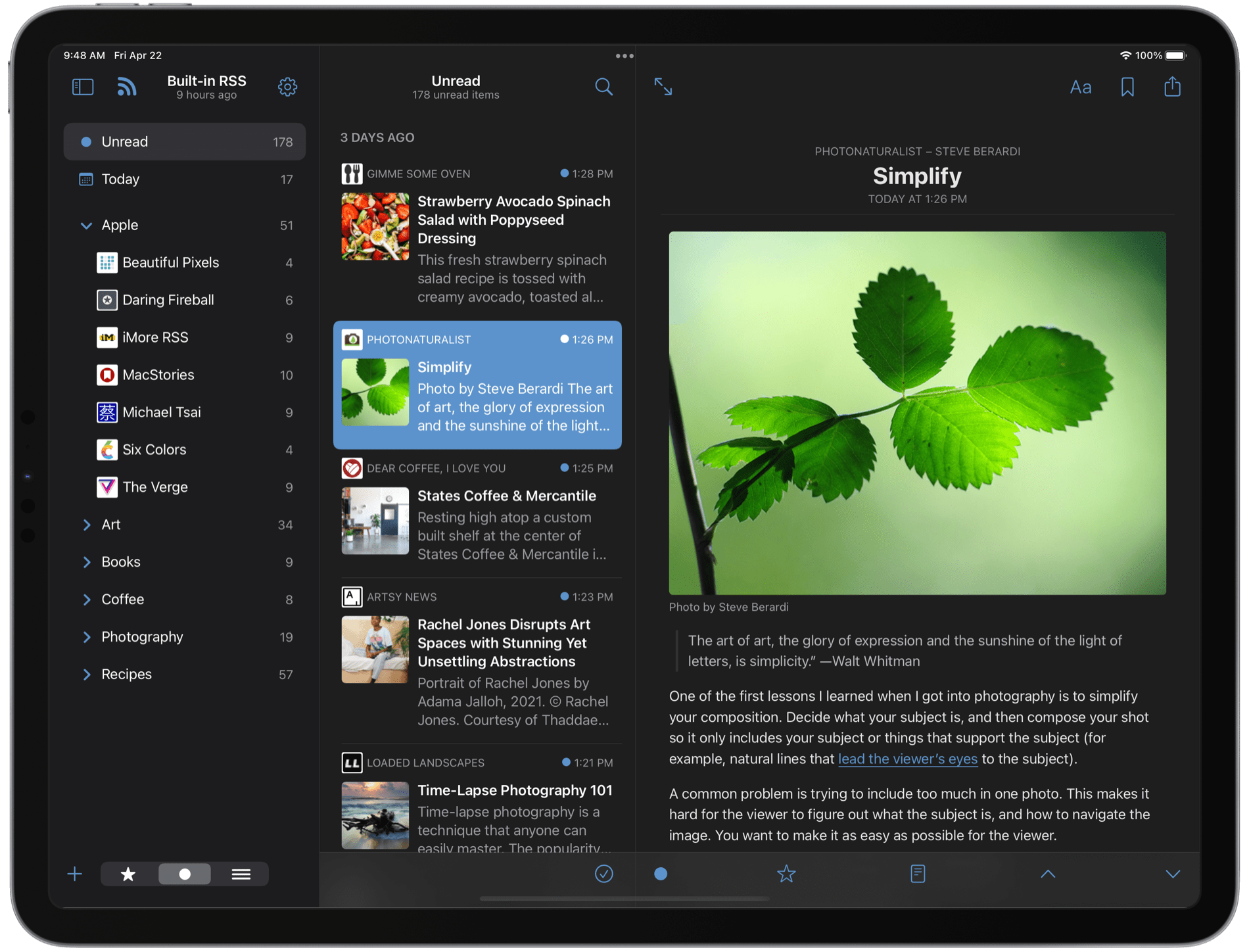Expand the Books folder

tap(86, 562)
